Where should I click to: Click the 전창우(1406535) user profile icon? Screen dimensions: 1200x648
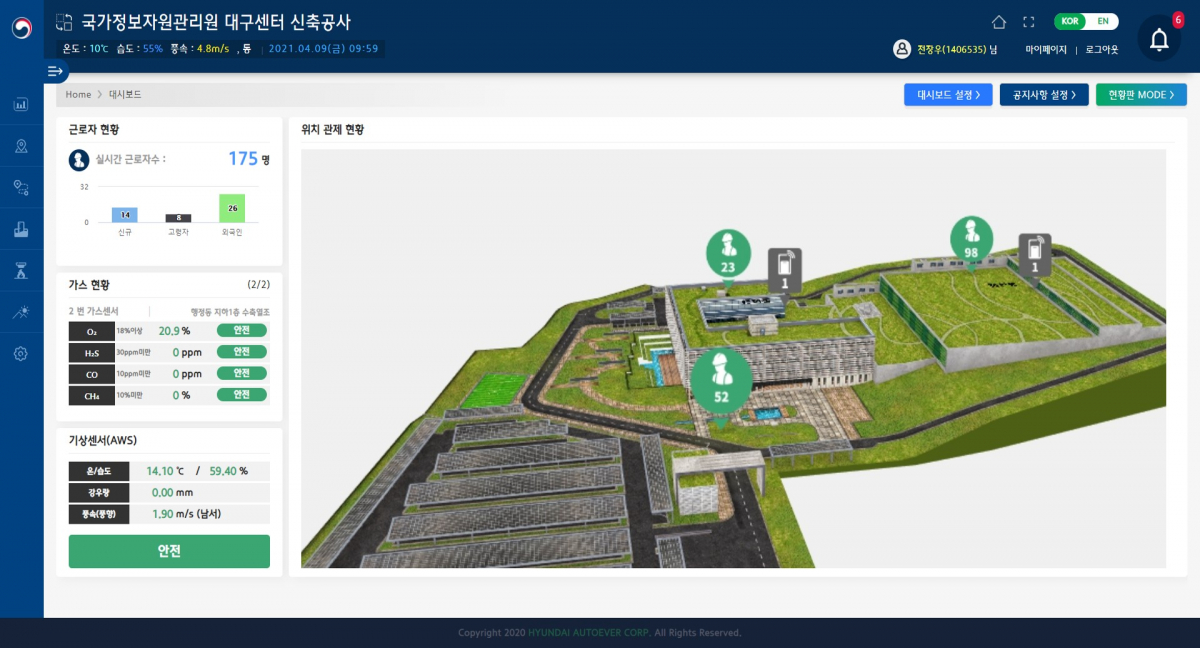coord(901,46)
